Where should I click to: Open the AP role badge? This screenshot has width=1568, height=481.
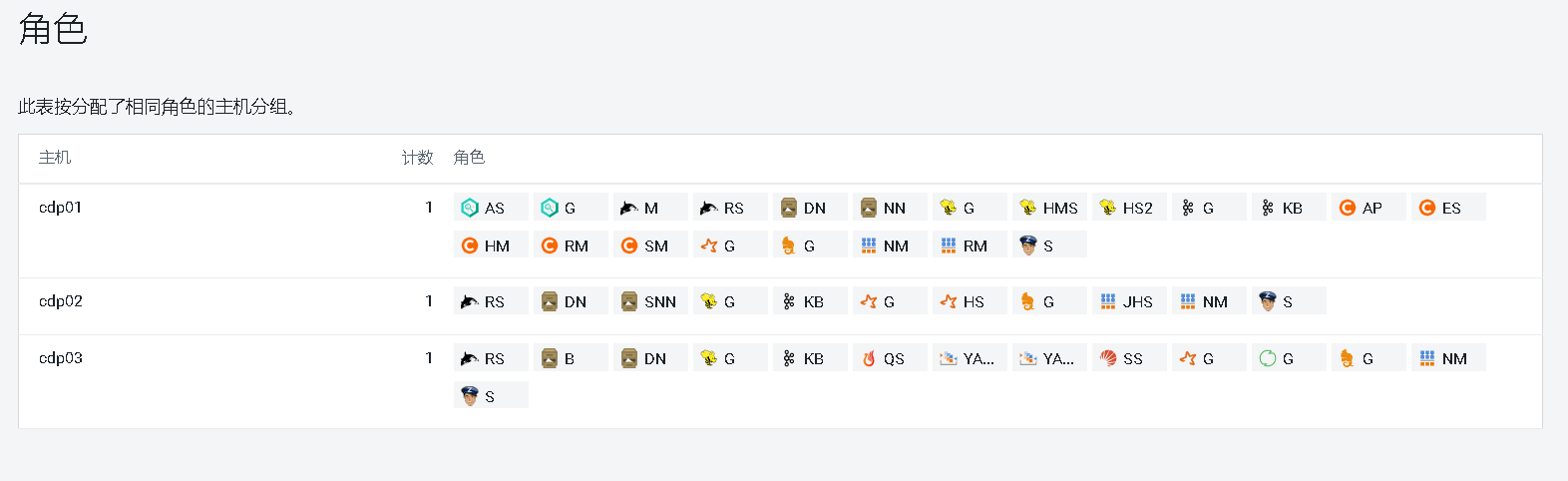(x=1368, y=208)
